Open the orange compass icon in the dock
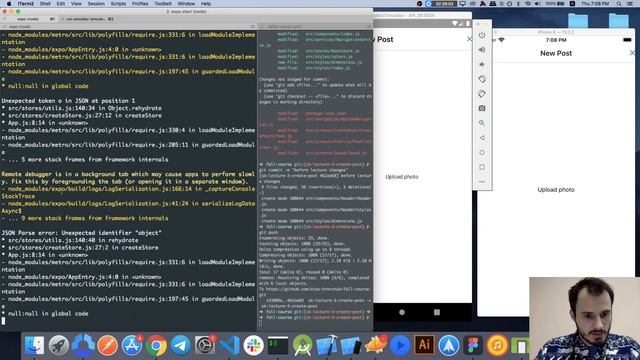The width and height of the screenshot is (640, 360). coord(107,345)
